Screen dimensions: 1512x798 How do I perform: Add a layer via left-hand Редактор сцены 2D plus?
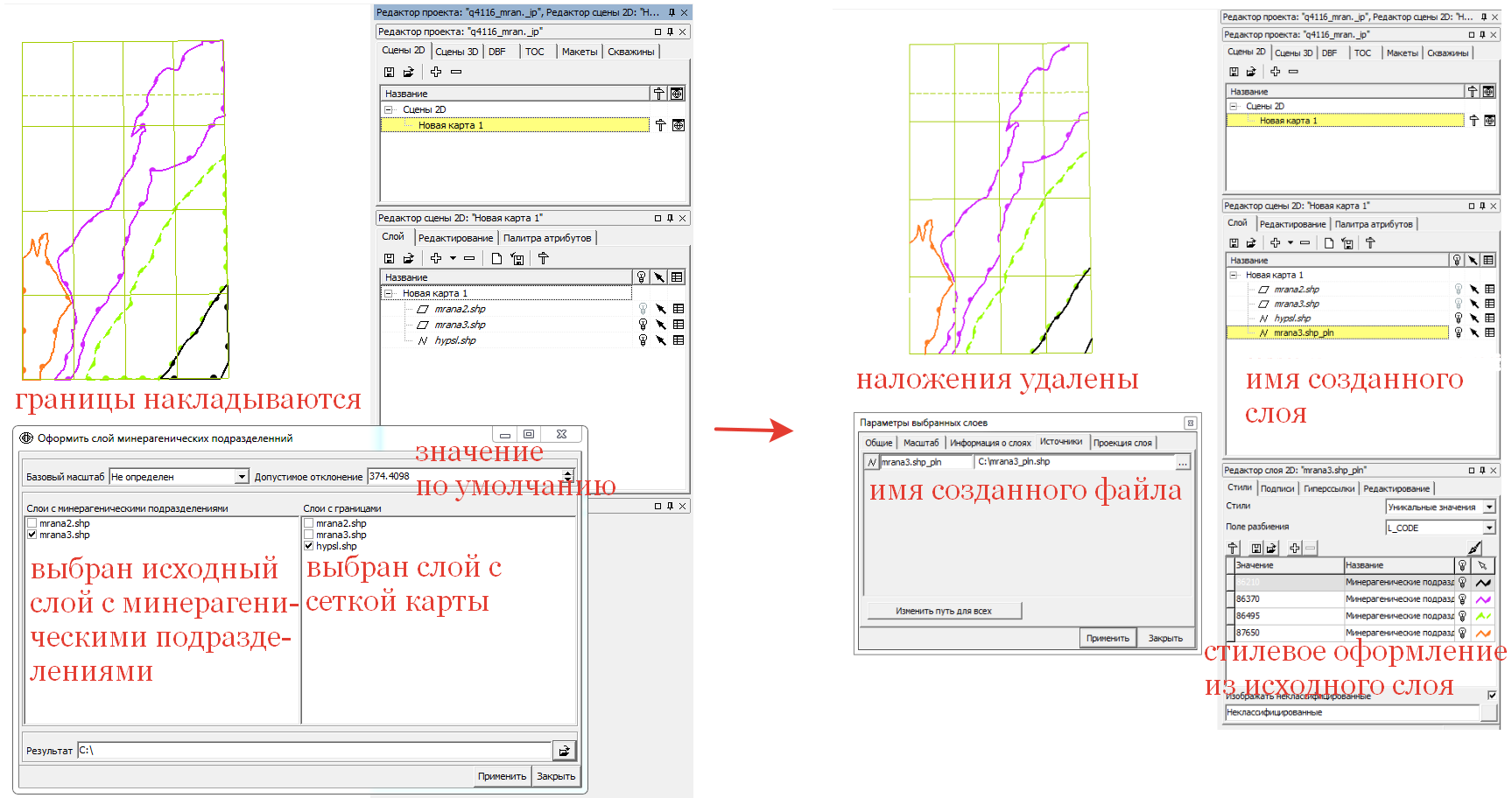(435, 258)
